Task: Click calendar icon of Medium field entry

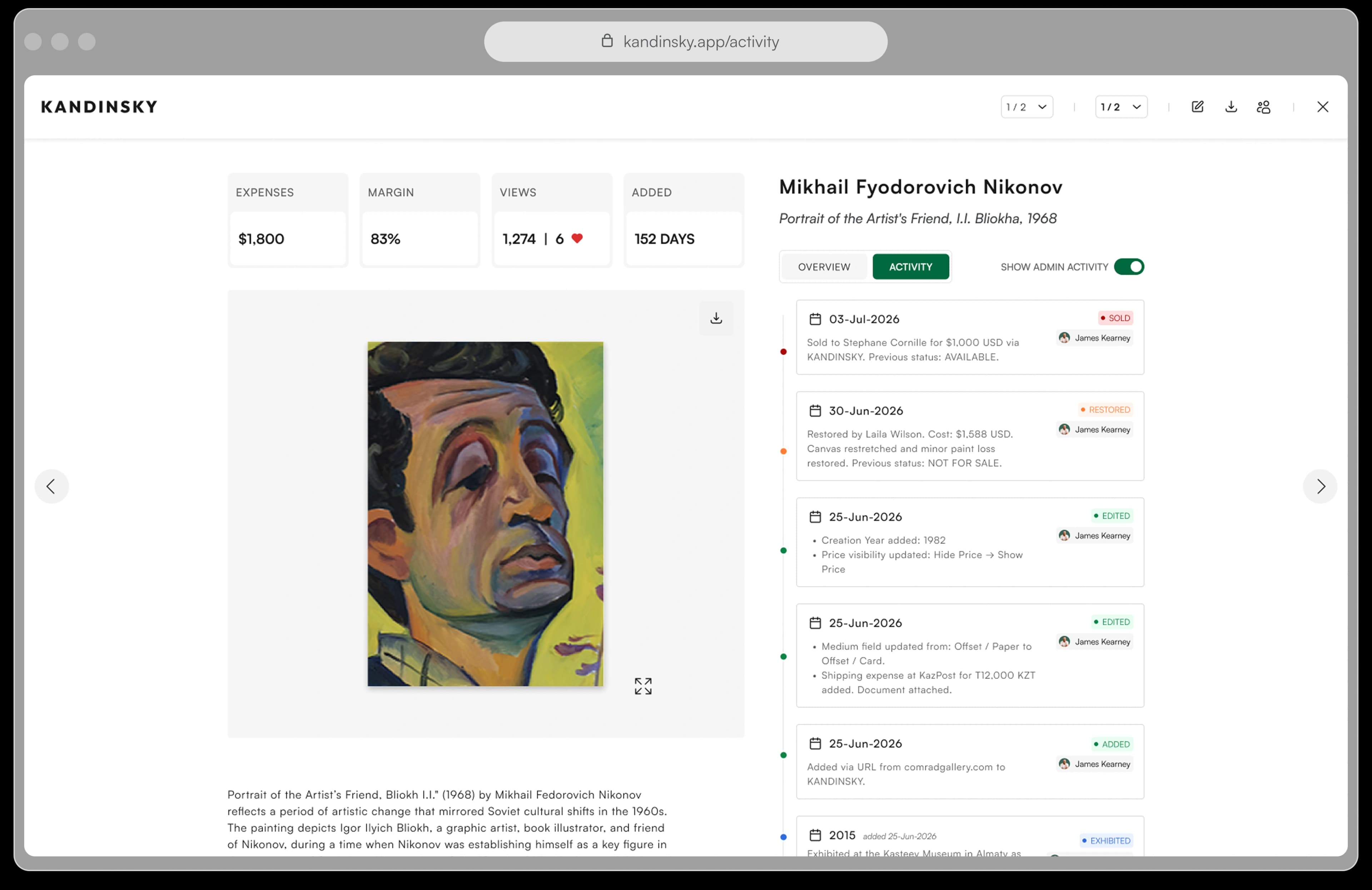Action: [815, 622]
